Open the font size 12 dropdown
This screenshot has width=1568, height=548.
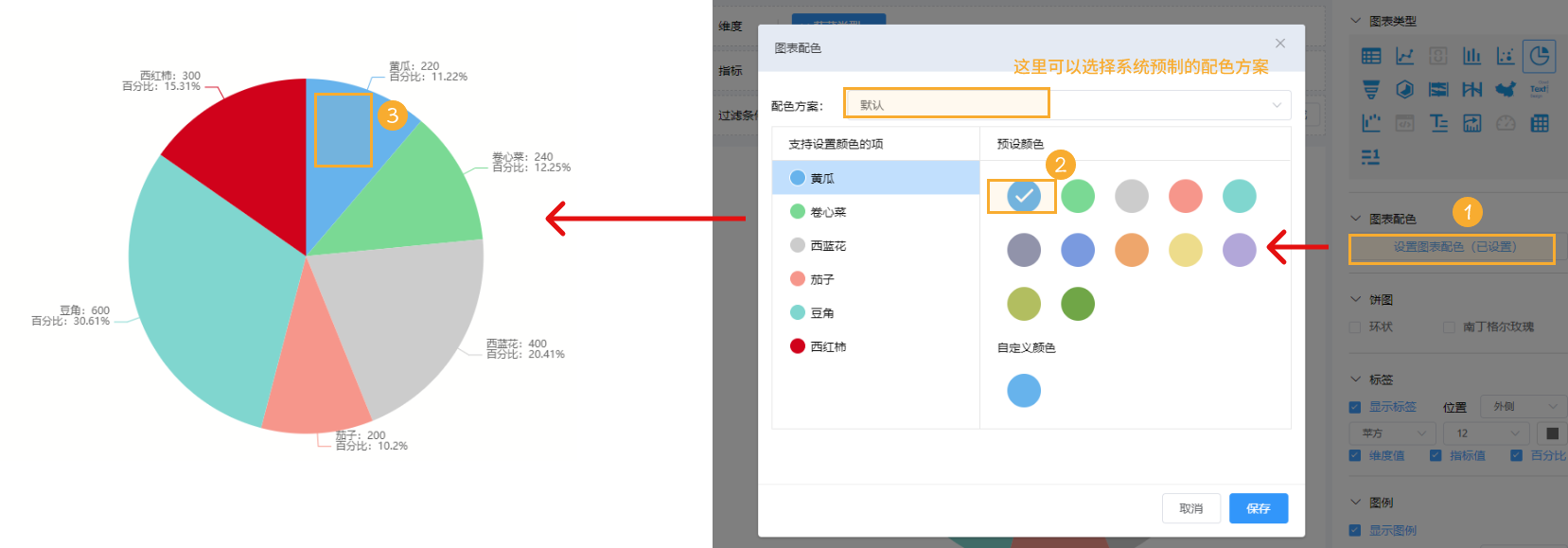click(x=1487, y=433)
